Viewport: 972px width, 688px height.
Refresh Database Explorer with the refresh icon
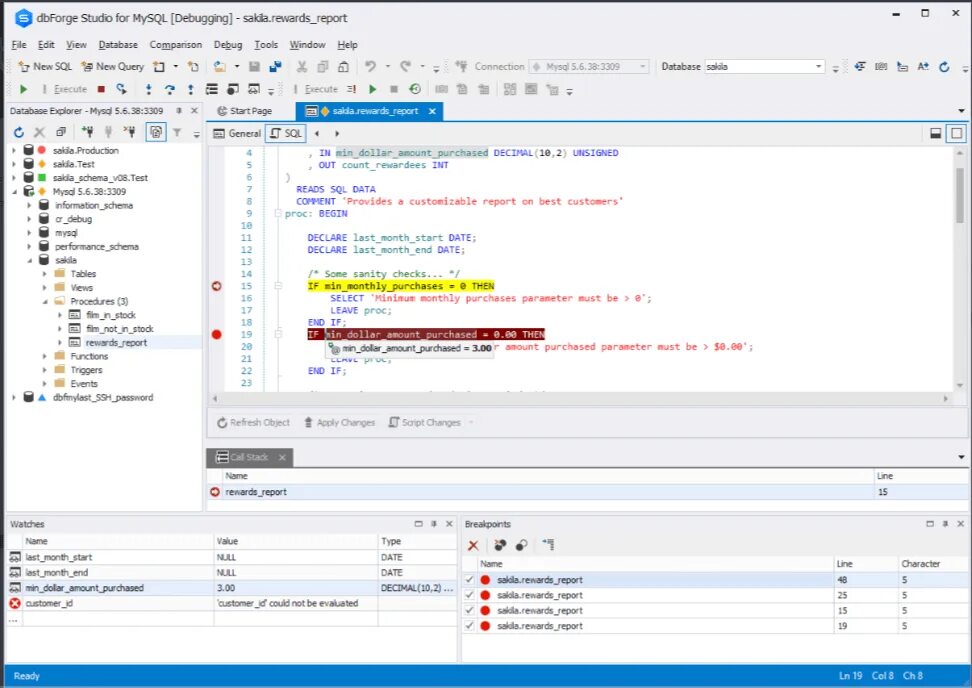(19, 132)
